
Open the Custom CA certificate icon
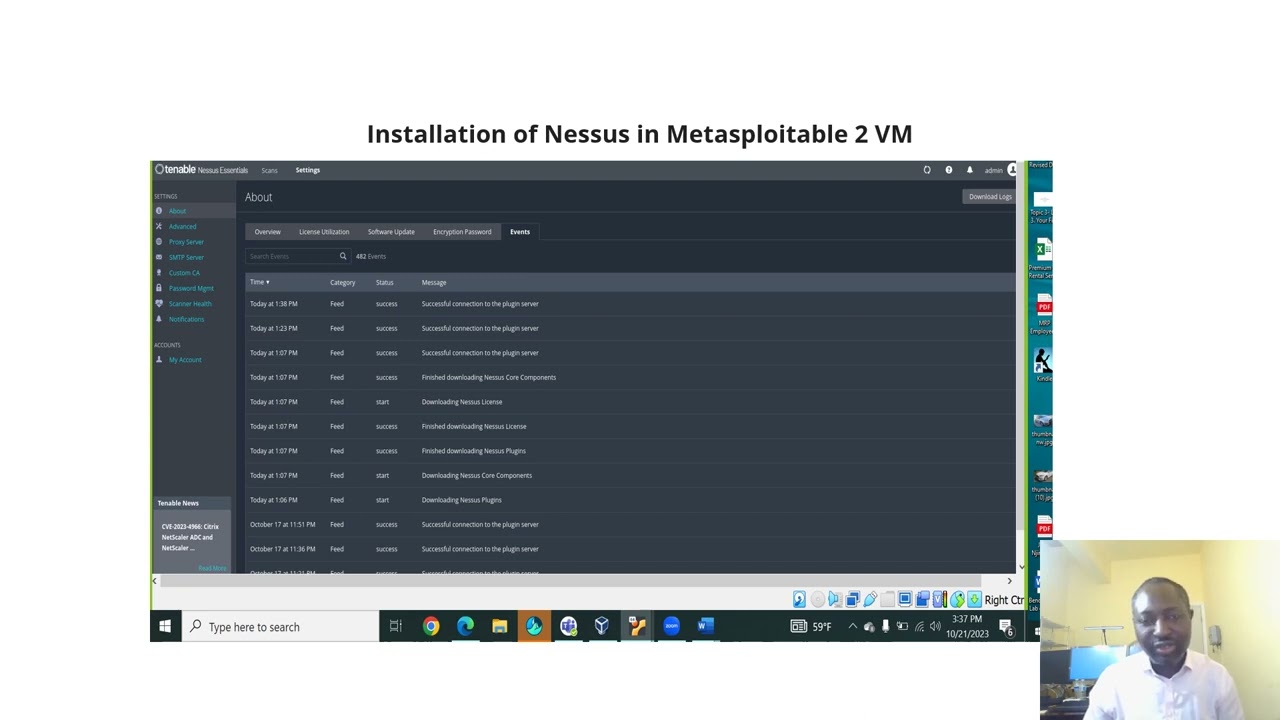[158, 273]
